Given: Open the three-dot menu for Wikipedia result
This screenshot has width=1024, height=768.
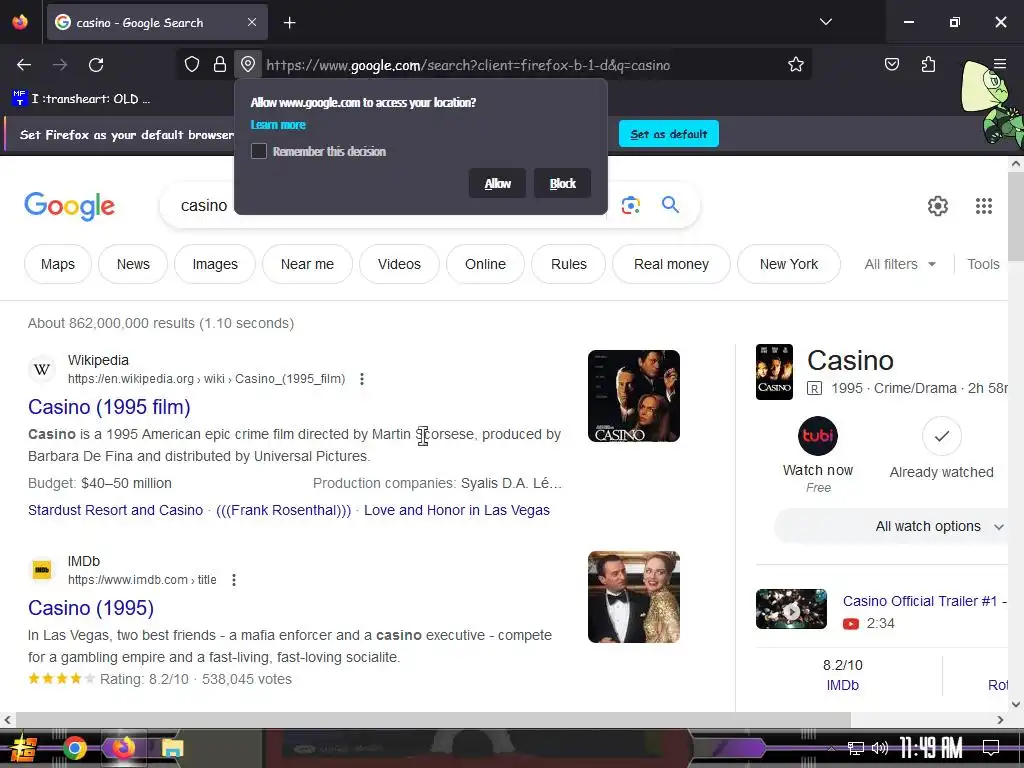Looking at the screenshot, I should click(362, 379).
